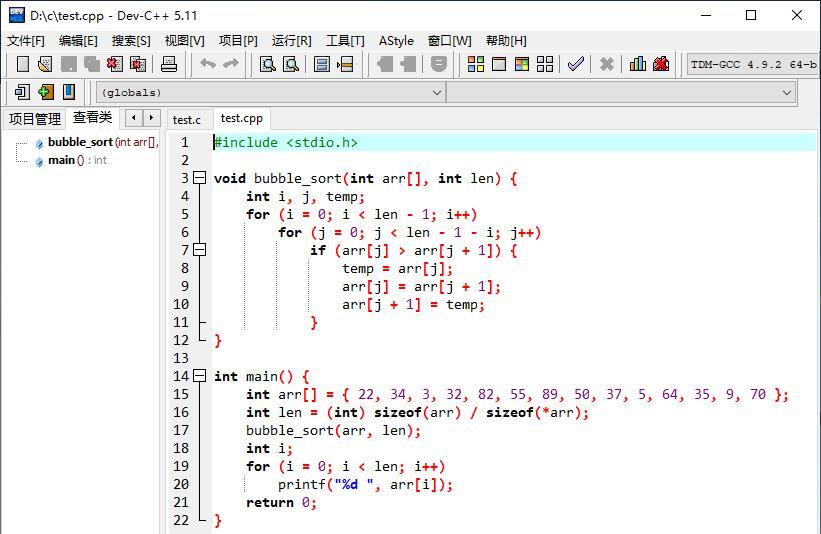Click the Open file icon

(46, 64)
